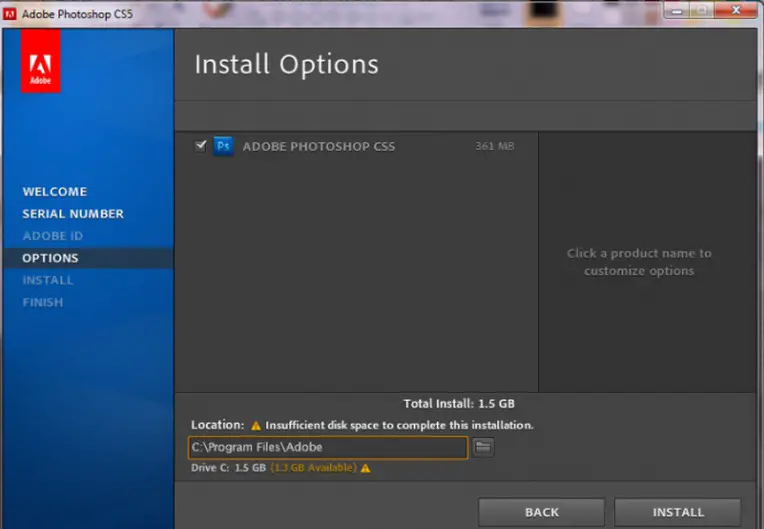The image size is (764, 529).
Task: Select the Finish step in sidebar
Action: coord(43,302)
